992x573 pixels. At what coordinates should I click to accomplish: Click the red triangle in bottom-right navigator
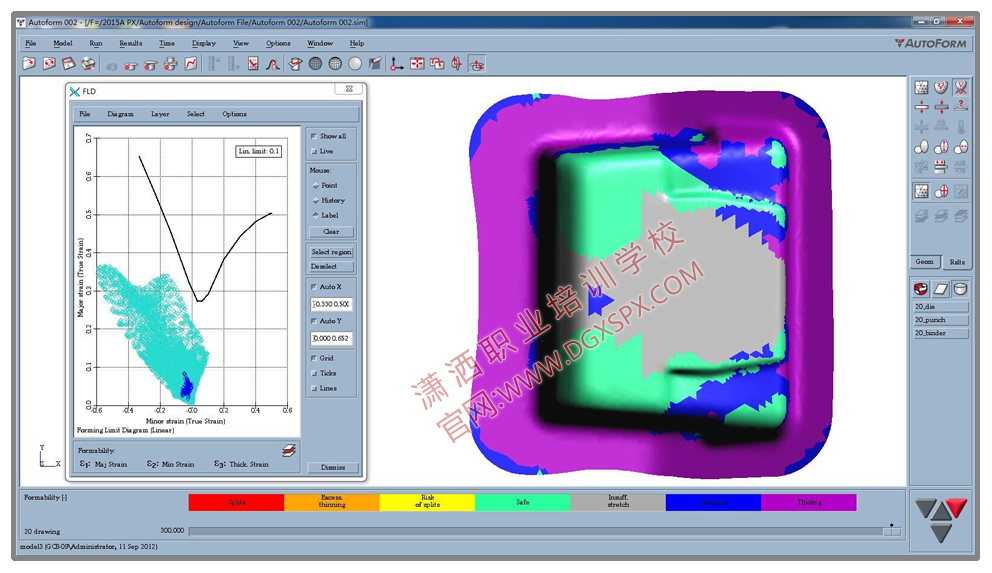(x=957, y=507)
